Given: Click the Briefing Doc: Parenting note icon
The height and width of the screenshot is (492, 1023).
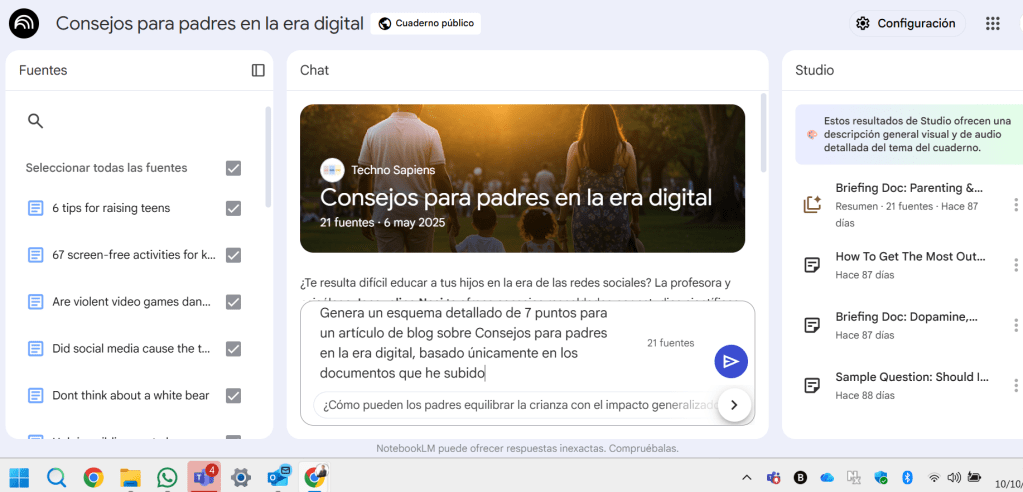Looking at the screenshot, I should (x=812, y=204).
